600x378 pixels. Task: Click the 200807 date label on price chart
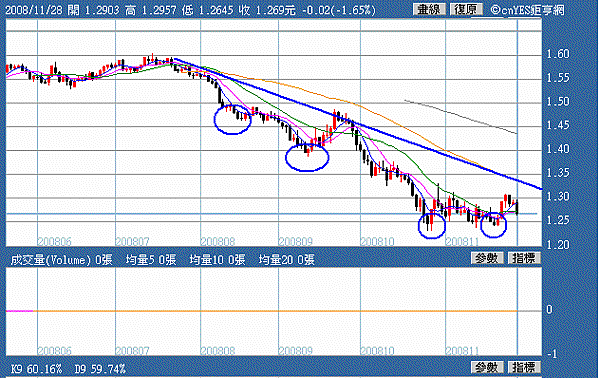132,241
